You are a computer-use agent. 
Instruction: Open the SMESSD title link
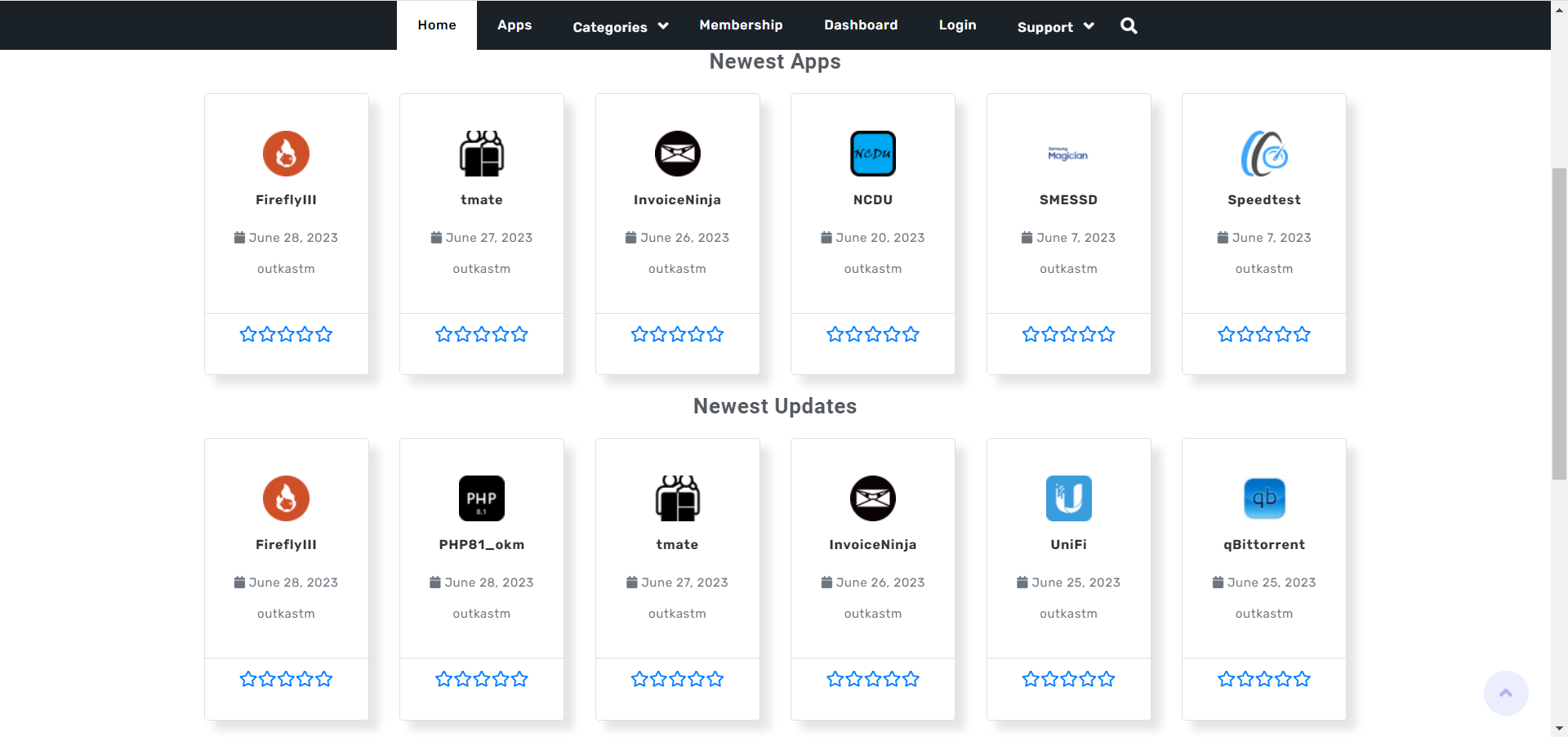1068,199
